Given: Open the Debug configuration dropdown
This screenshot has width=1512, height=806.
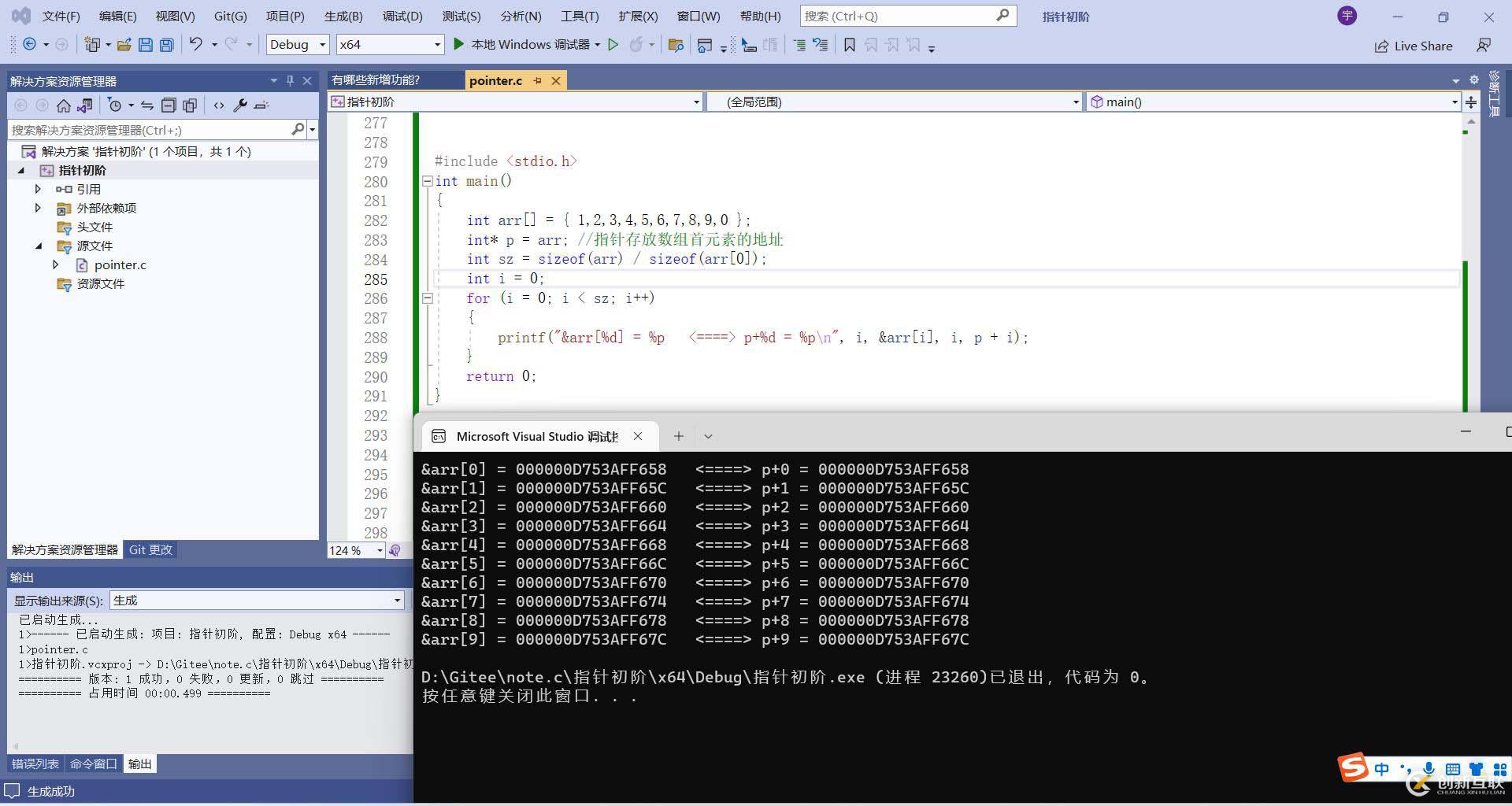Looking at the screenshot, I should pyautogui.click(x=298, y=45).
